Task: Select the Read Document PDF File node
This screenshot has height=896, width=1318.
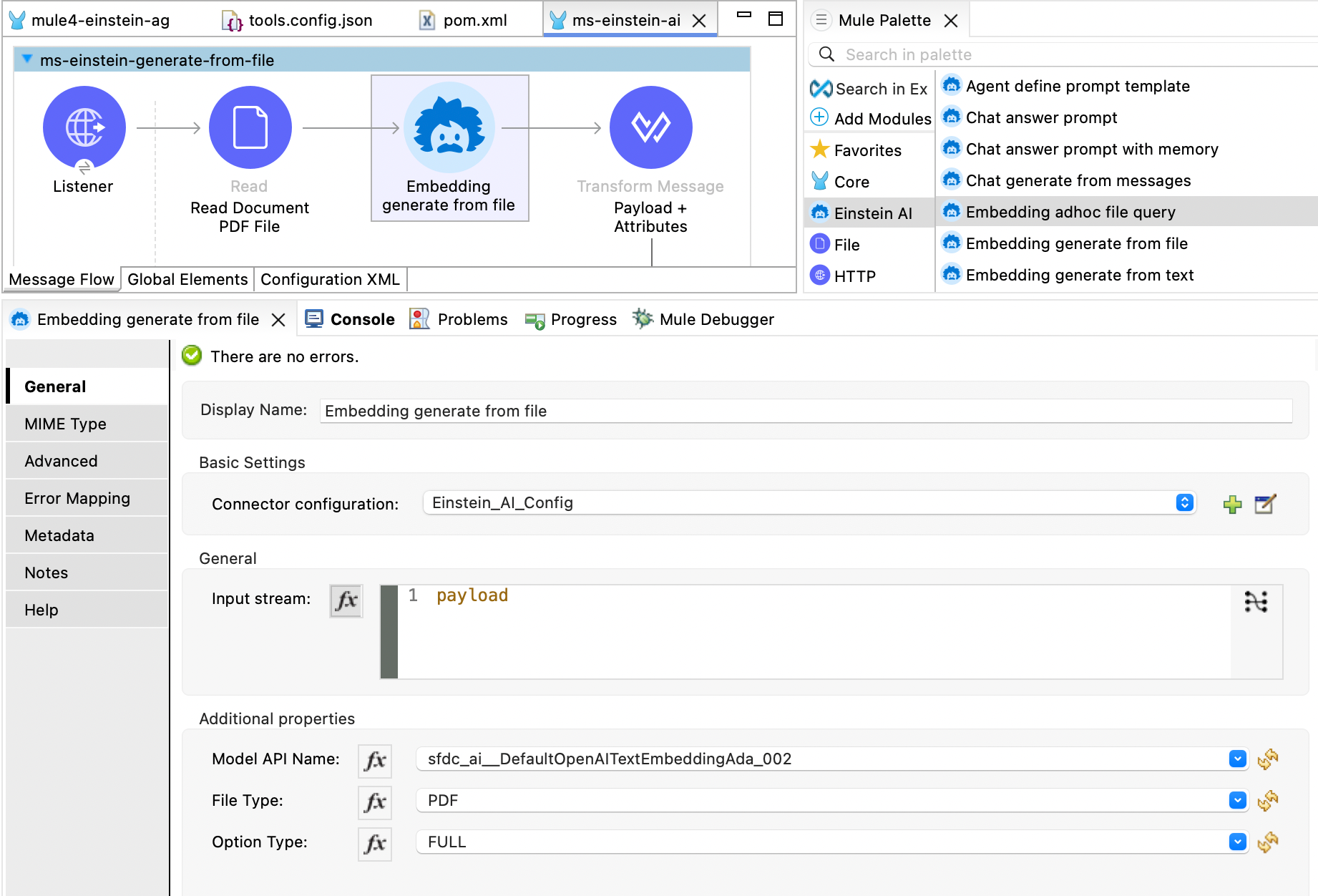Action: tap(250, 127)
